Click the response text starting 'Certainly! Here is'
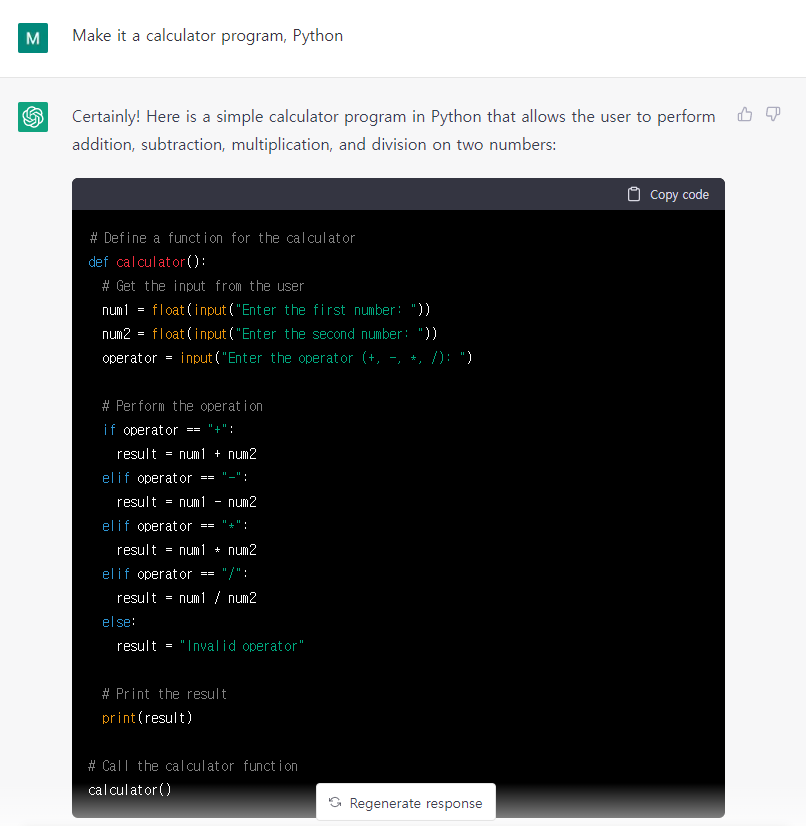 click(x=394, y=116)
